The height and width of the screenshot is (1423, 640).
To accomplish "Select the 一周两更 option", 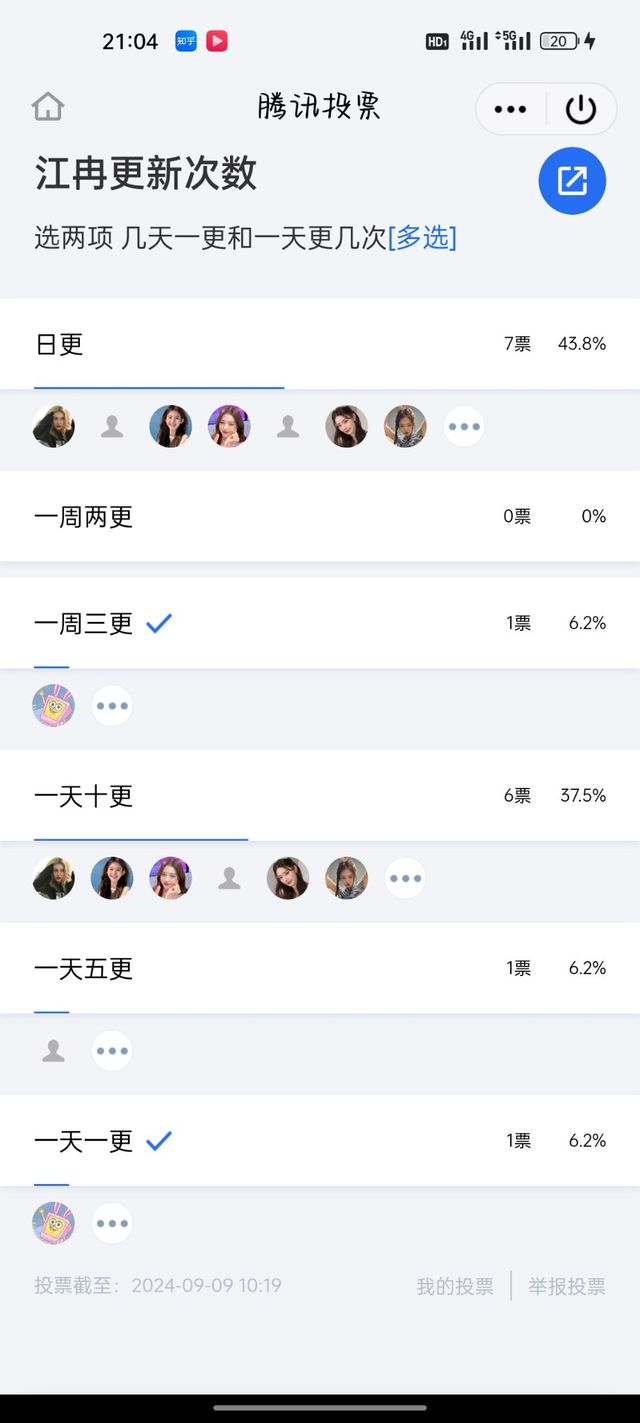I will pos(320,516).
